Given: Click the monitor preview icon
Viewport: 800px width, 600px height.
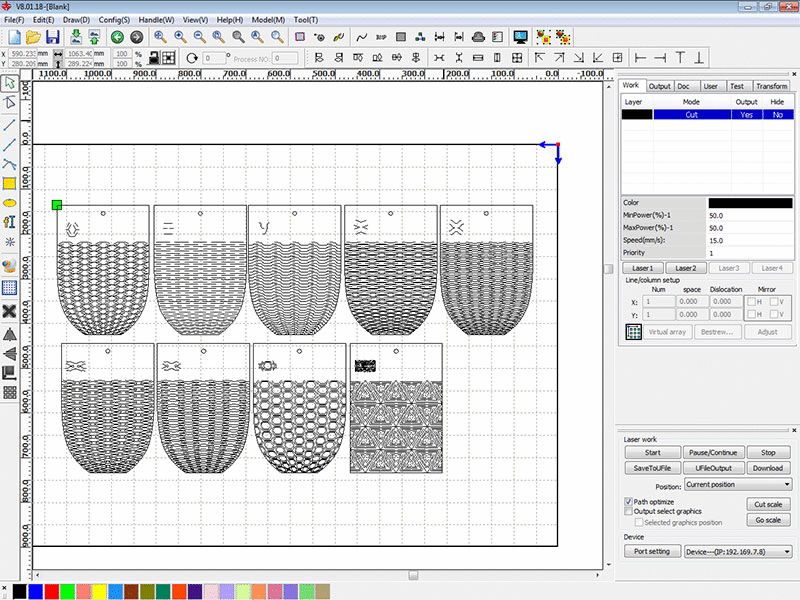Looking at the screenshot, I should click(x=520, y=37).
